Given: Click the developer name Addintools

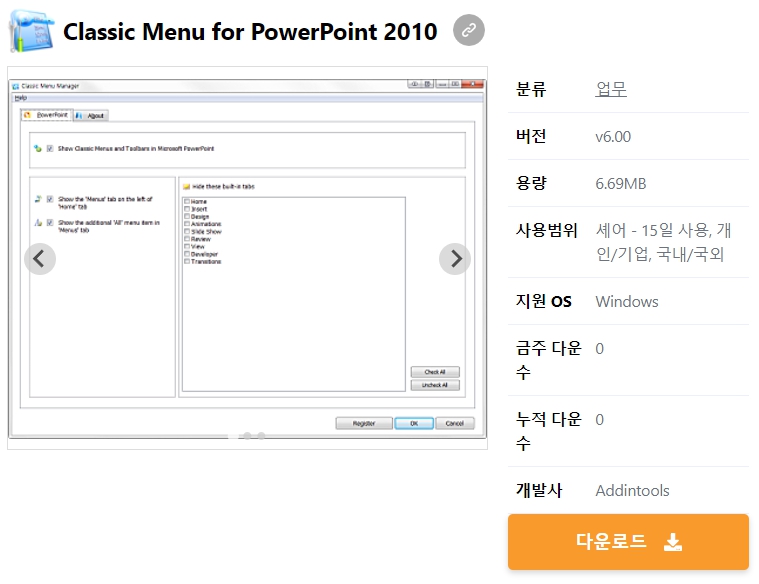Looking at the screenshot, I should coord(632,491).
